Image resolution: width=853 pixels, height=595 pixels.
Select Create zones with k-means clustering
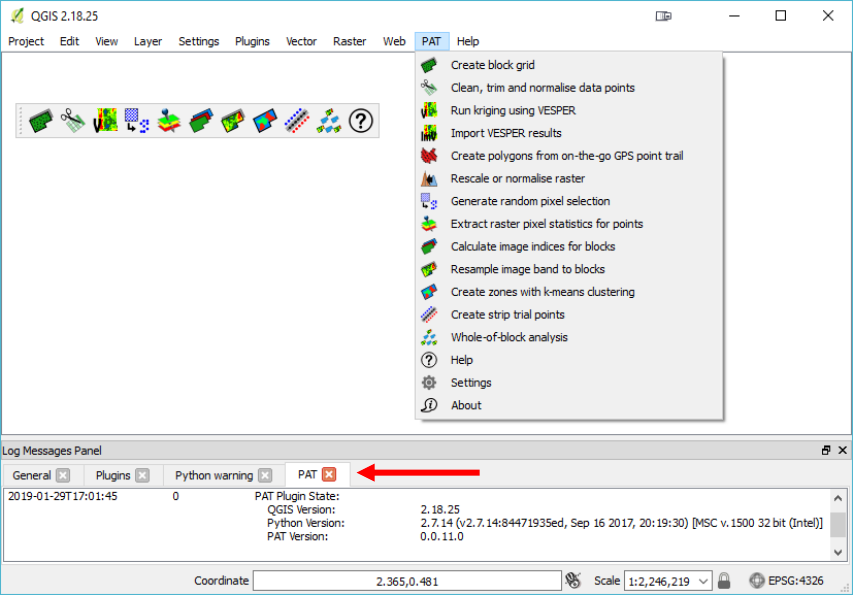click(x=569, y=292)
